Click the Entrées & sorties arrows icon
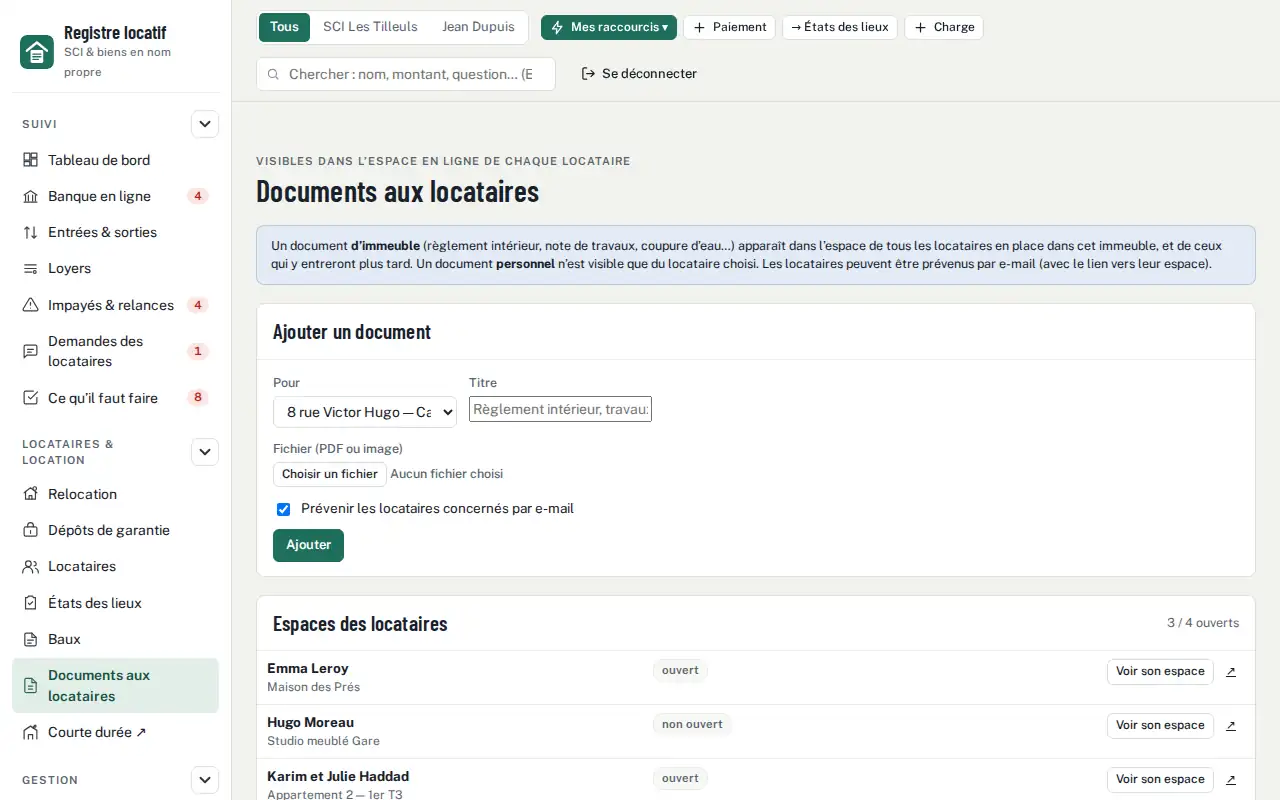 tap(30, 232)
